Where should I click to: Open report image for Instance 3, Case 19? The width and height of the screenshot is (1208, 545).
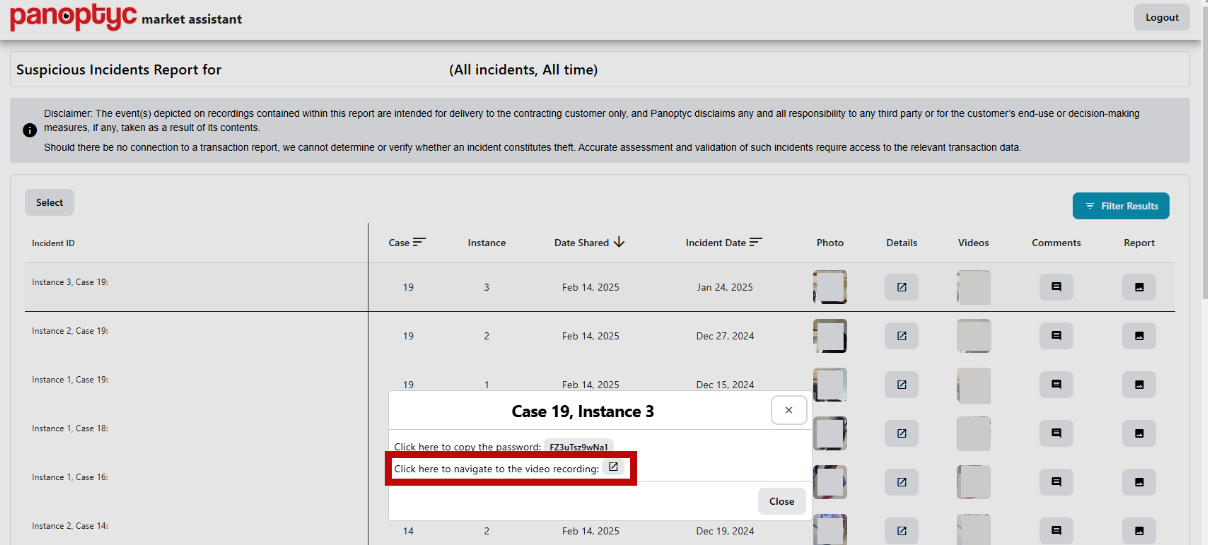[x=1139, y=287]
